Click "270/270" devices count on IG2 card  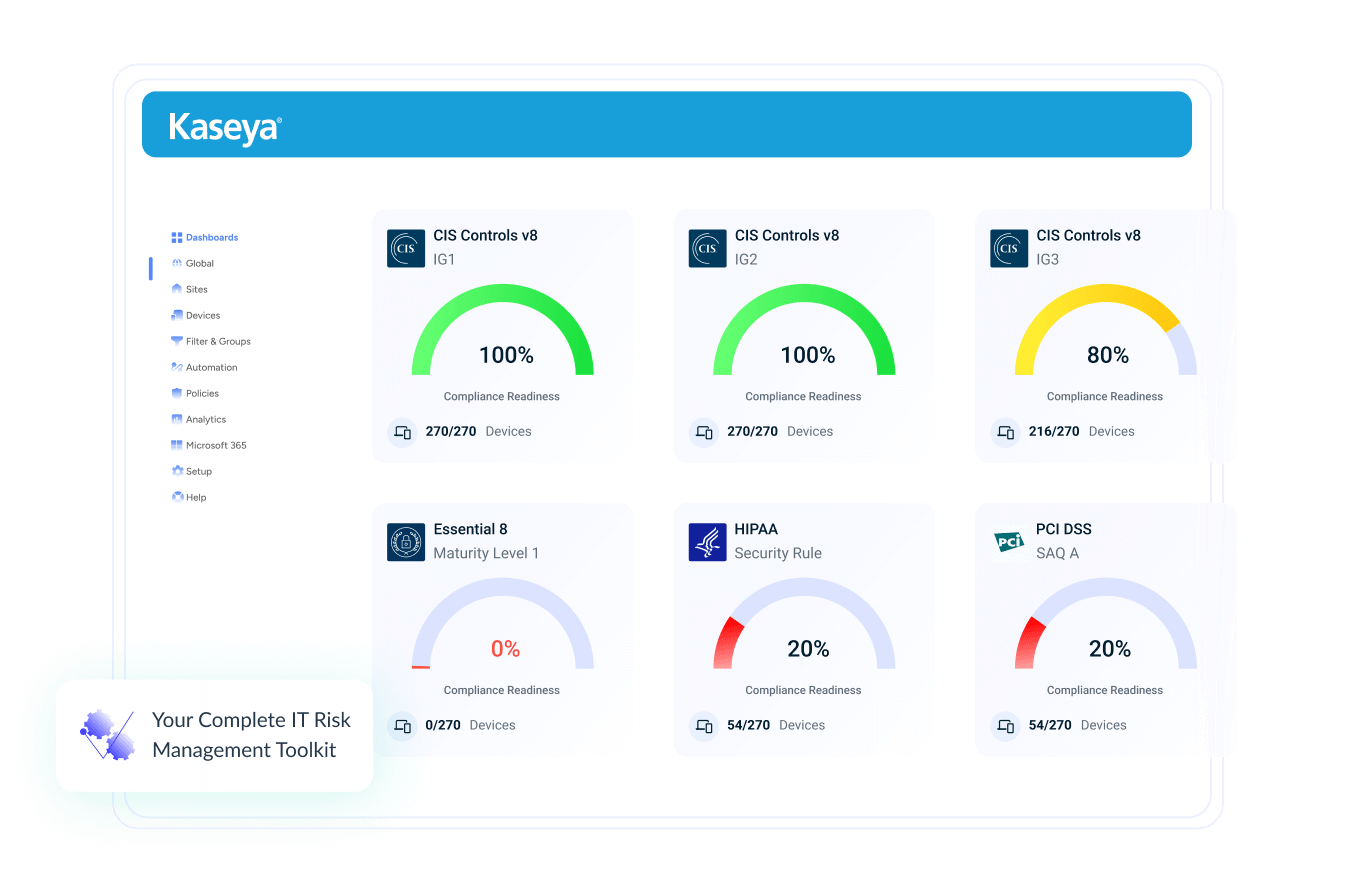point(753,432)
